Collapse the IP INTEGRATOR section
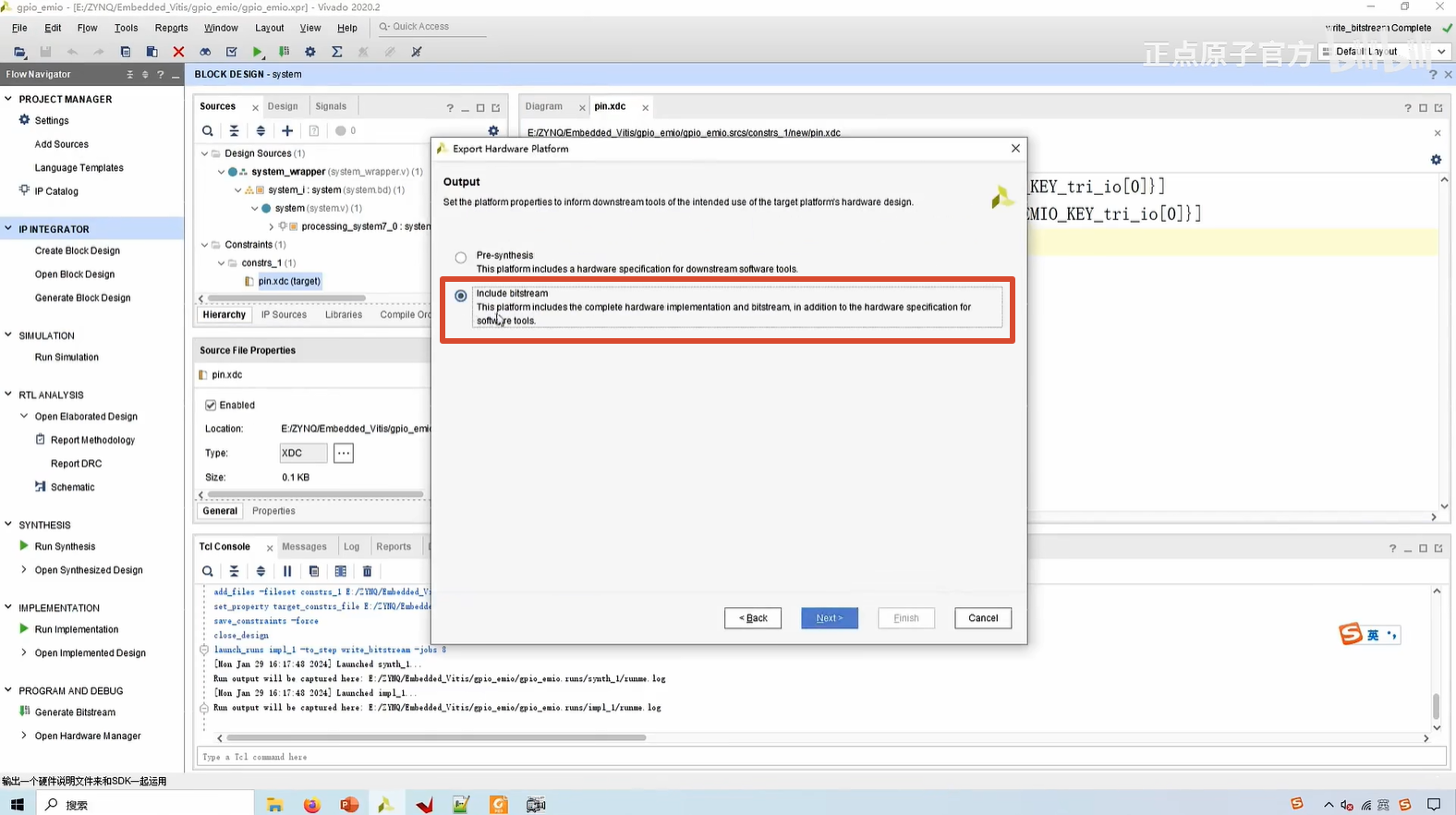The image size is (1456, 815). point(8,228)
